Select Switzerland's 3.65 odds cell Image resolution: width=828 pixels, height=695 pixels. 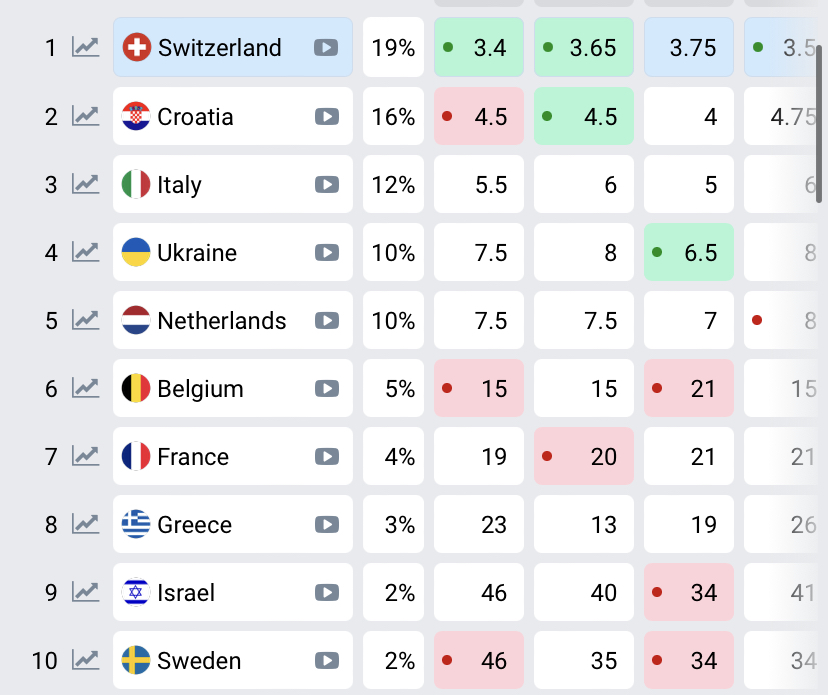click(584, 47)
